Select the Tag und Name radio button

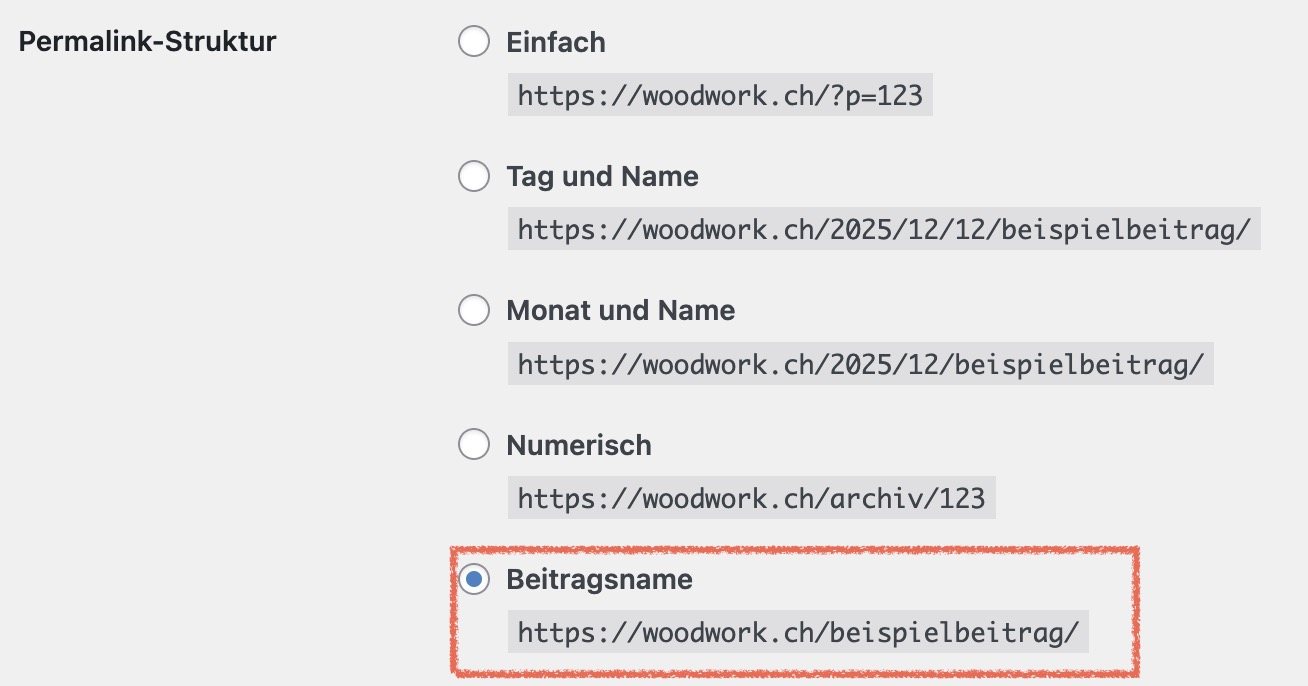click(474, 177)
